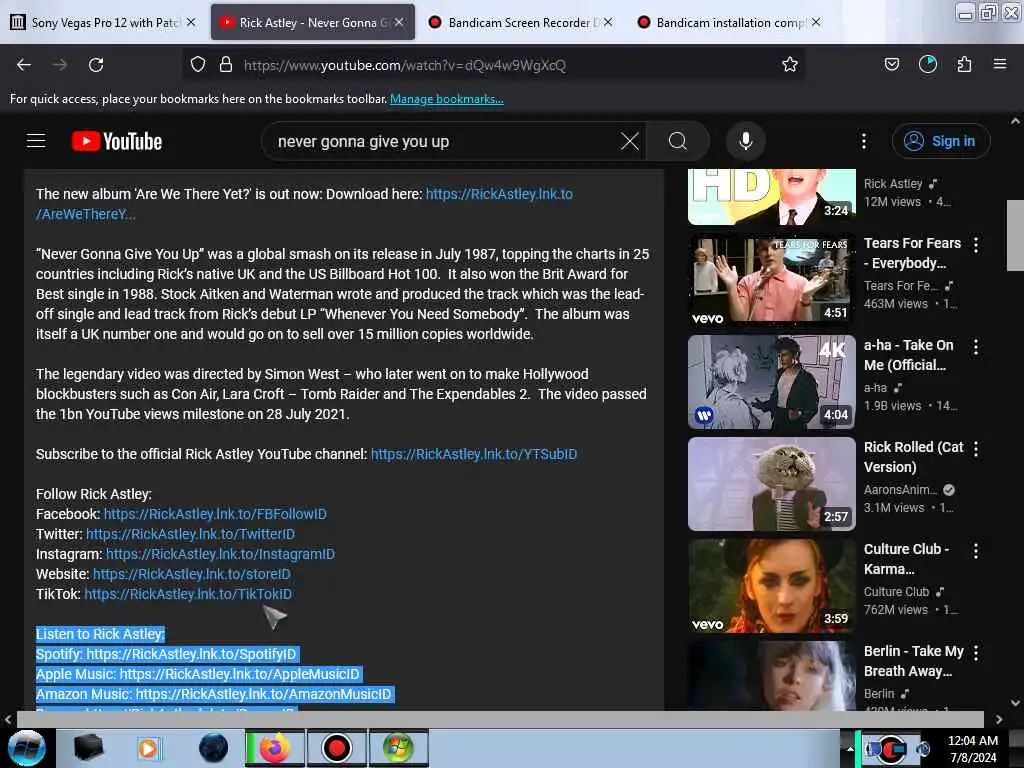Open the FBFollowID Facebook link
The width and height of the screenshot is (1024, 768).
click(215, 514)
